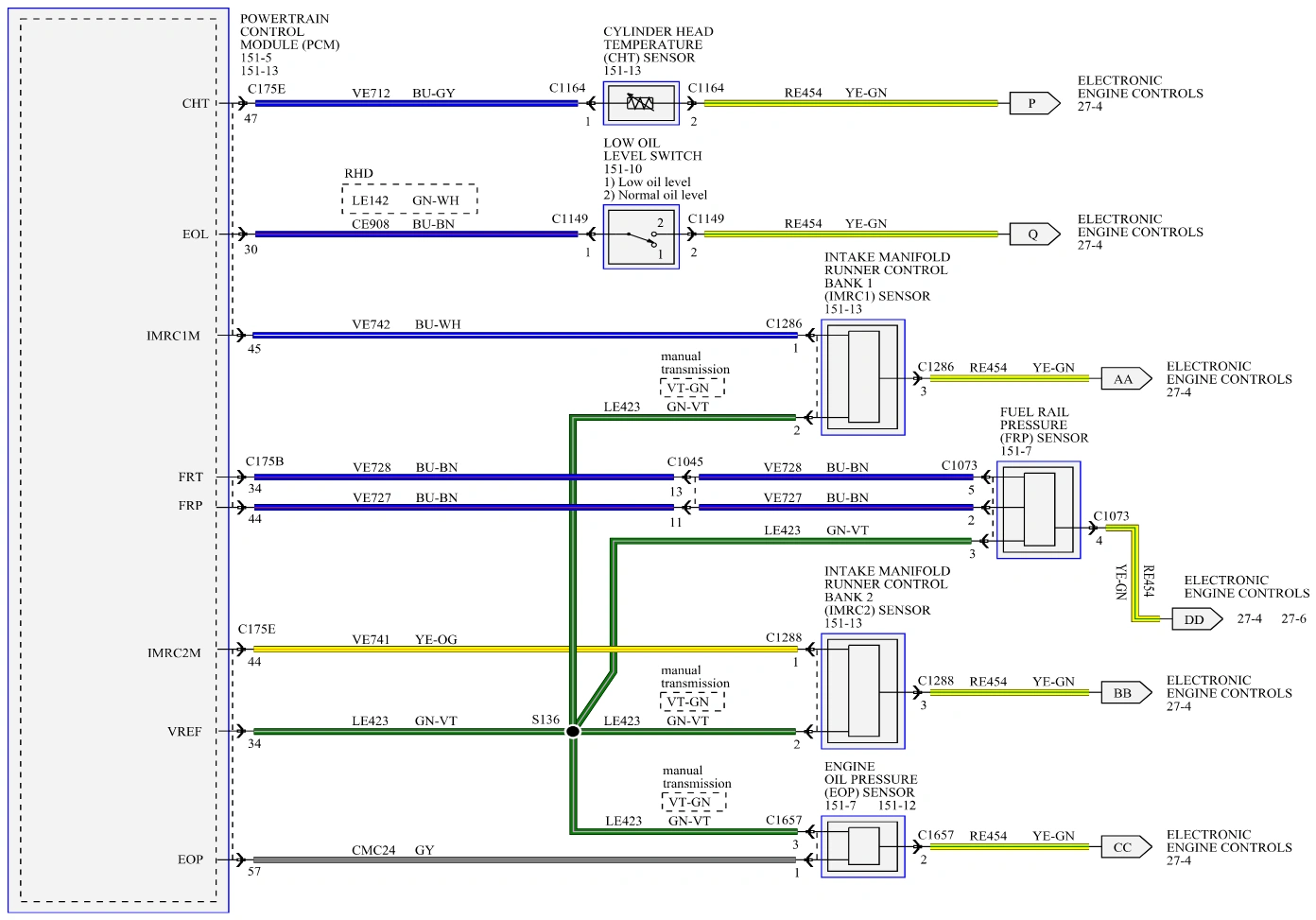The image size is (1316, 920).
Task: Click off-page connector DD
Action: [x=1197, y=619]
